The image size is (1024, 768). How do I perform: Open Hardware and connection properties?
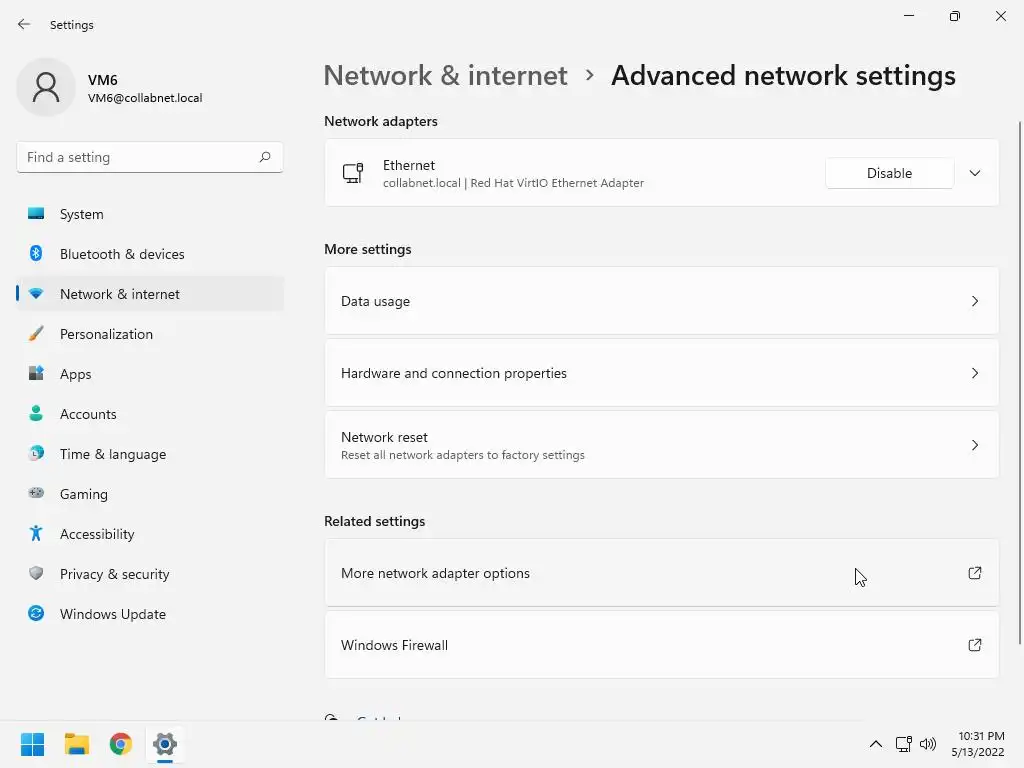click(x=661, y=373)
